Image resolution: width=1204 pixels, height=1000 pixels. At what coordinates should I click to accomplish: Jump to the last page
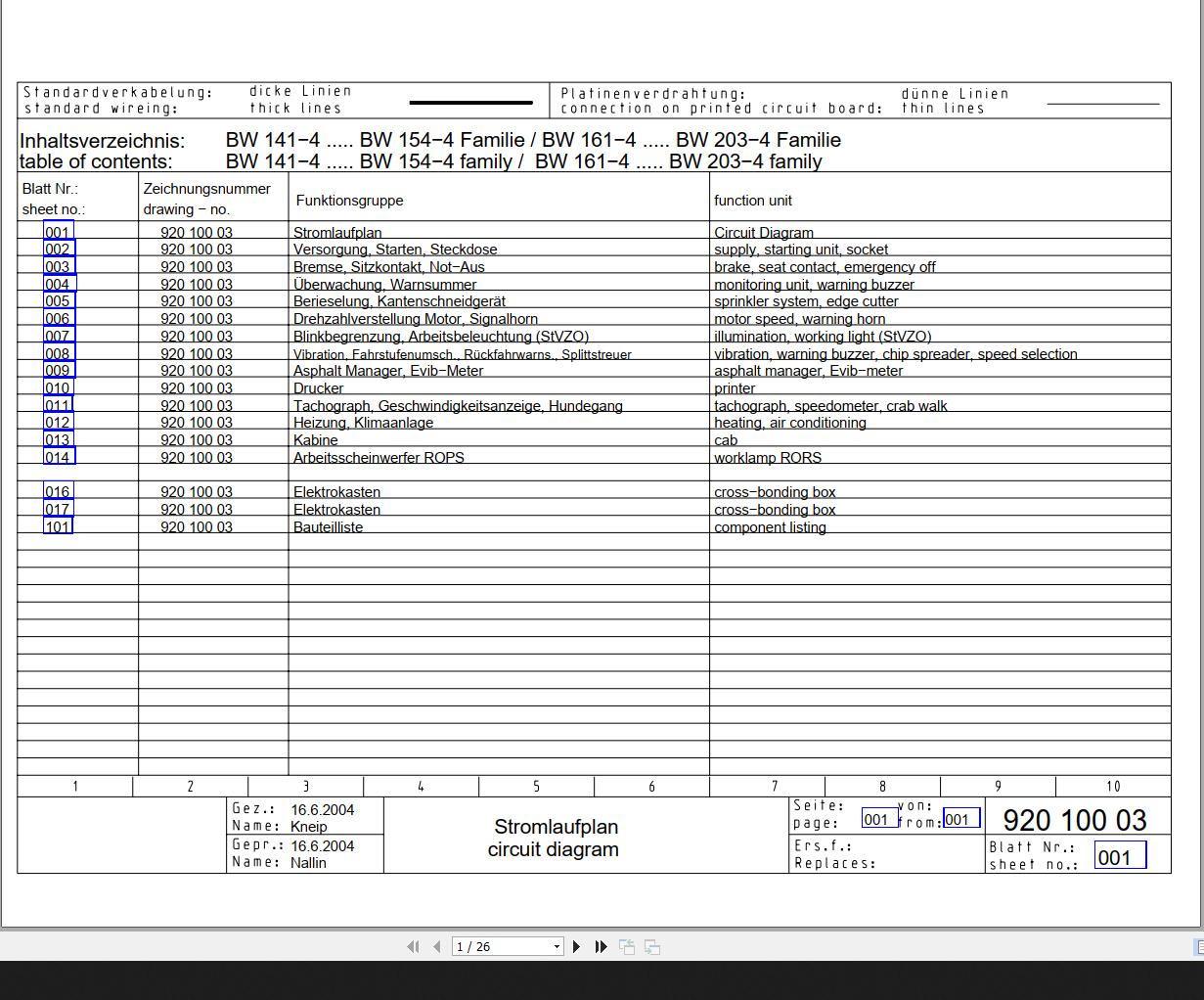coord(602,946)
